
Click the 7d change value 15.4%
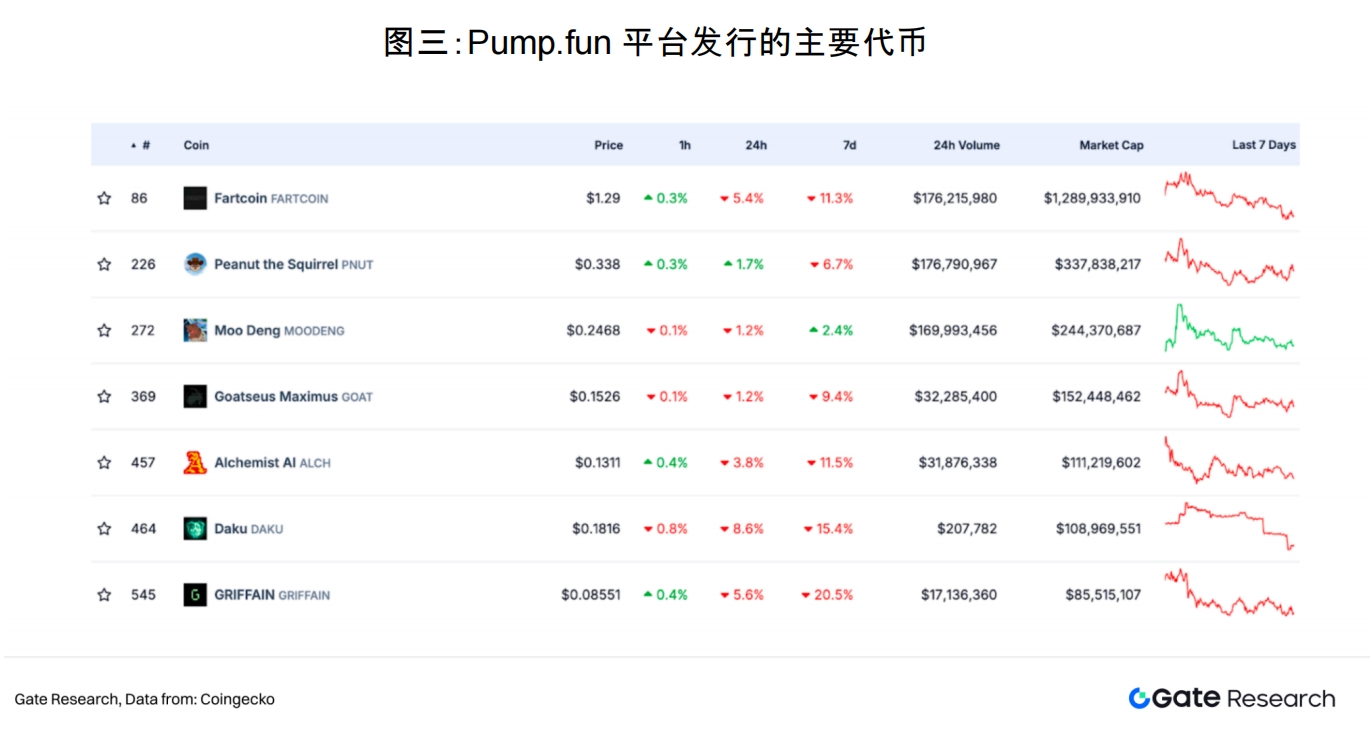click(828, 528)
